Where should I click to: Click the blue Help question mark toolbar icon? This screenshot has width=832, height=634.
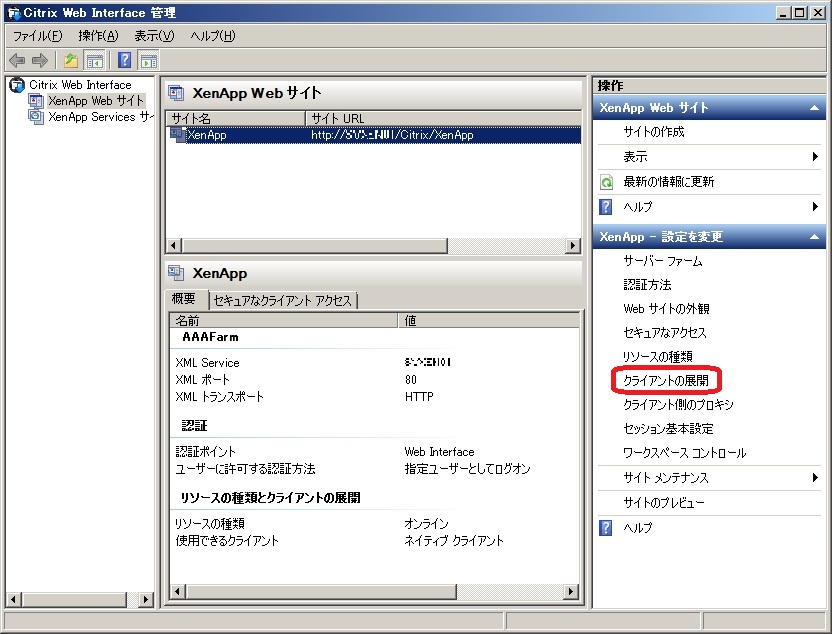point(125,60)
